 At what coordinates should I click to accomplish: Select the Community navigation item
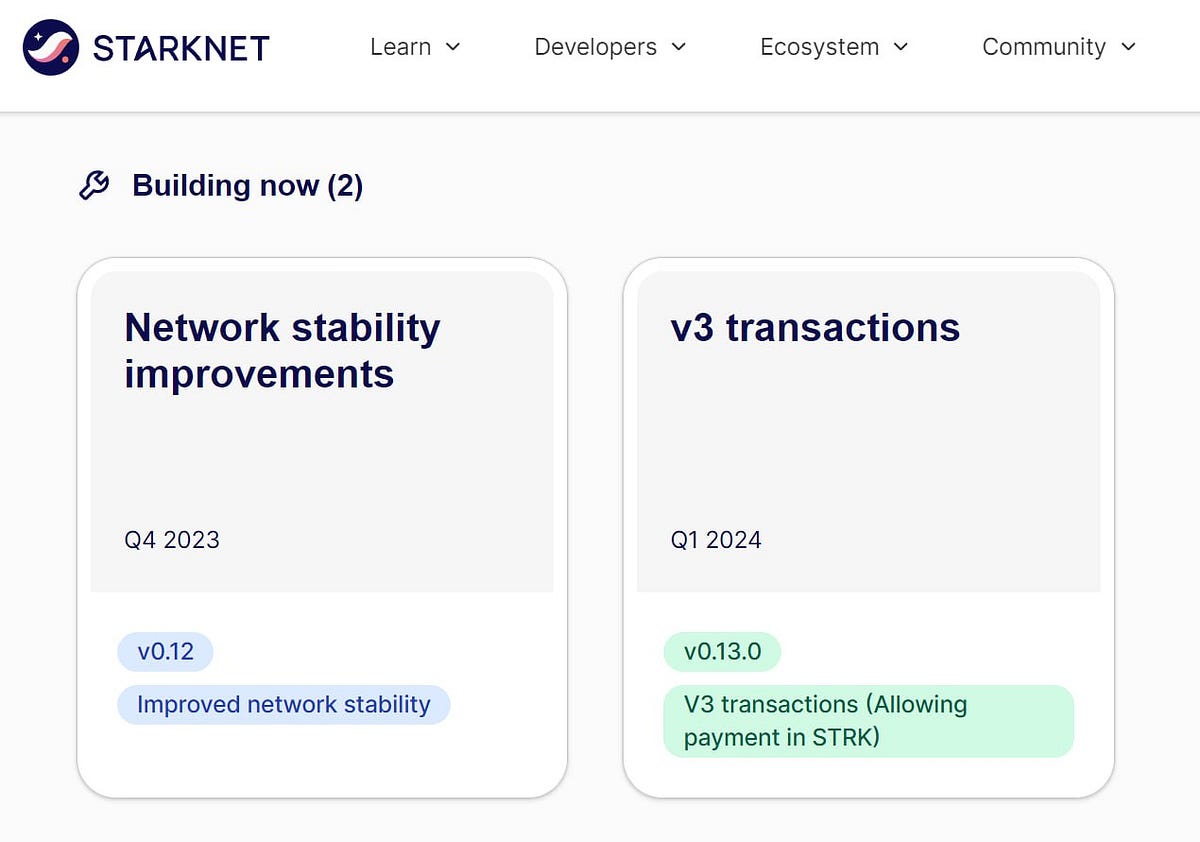point(1044,47)
